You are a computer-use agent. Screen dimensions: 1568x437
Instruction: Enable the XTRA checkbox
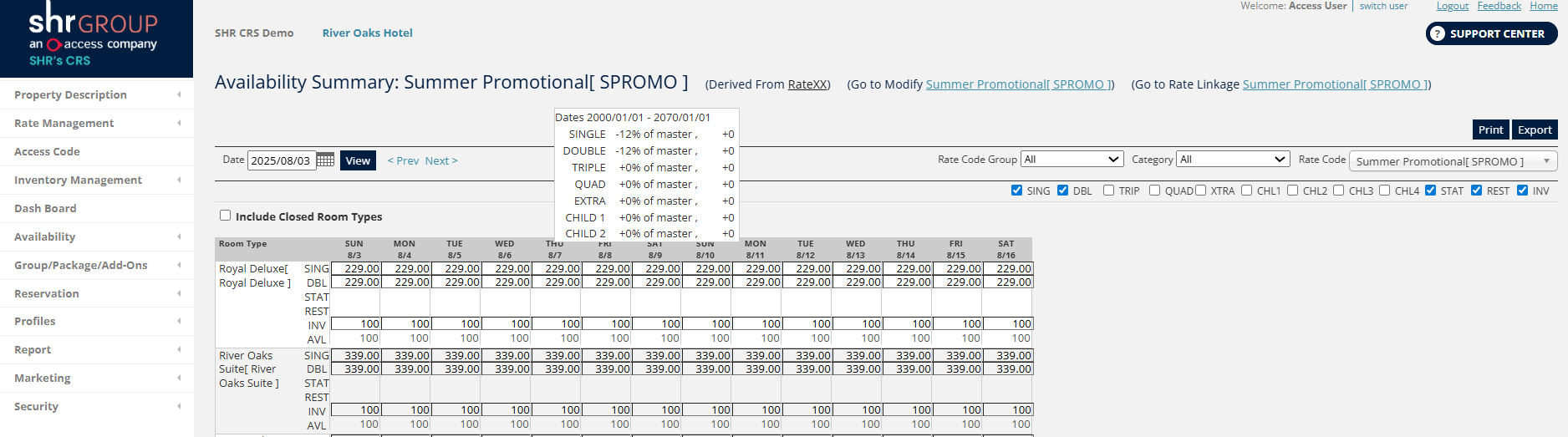(x=1200, y=191)
